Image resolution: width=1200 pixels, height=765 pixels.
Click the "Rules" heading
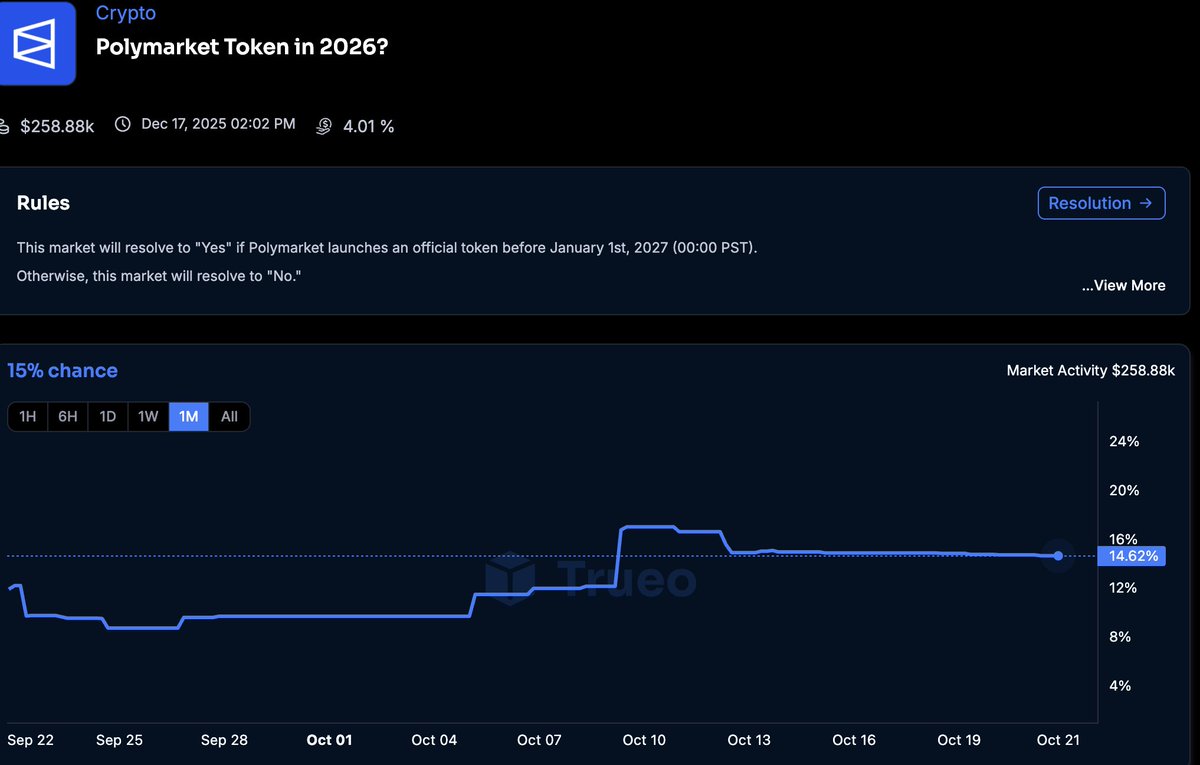point(43,203)
